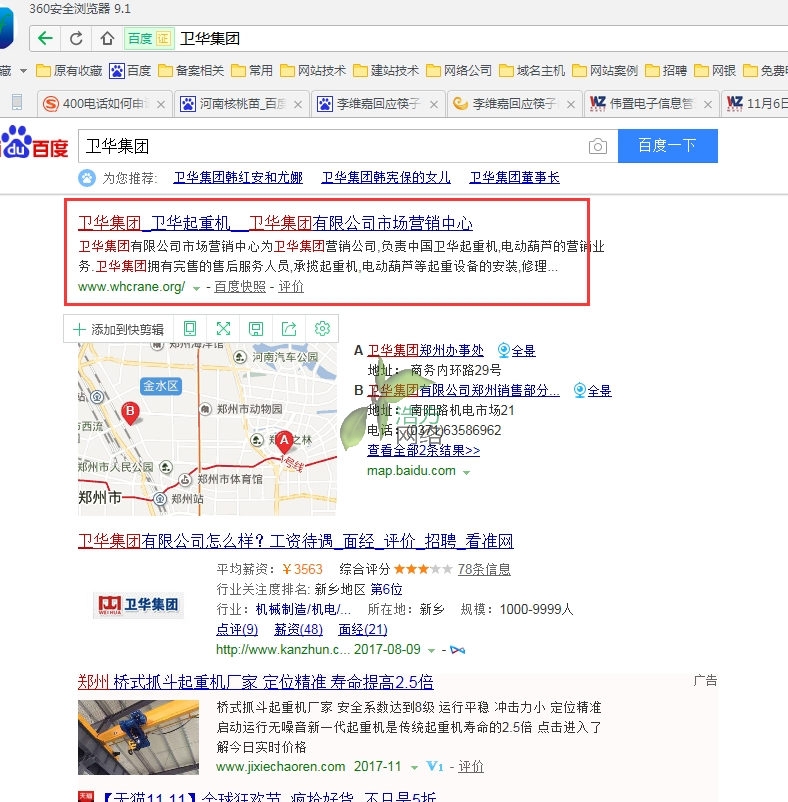Click the phone icon in clip toolbar
This screenshot has width=788, height=802.
(190, 329)
